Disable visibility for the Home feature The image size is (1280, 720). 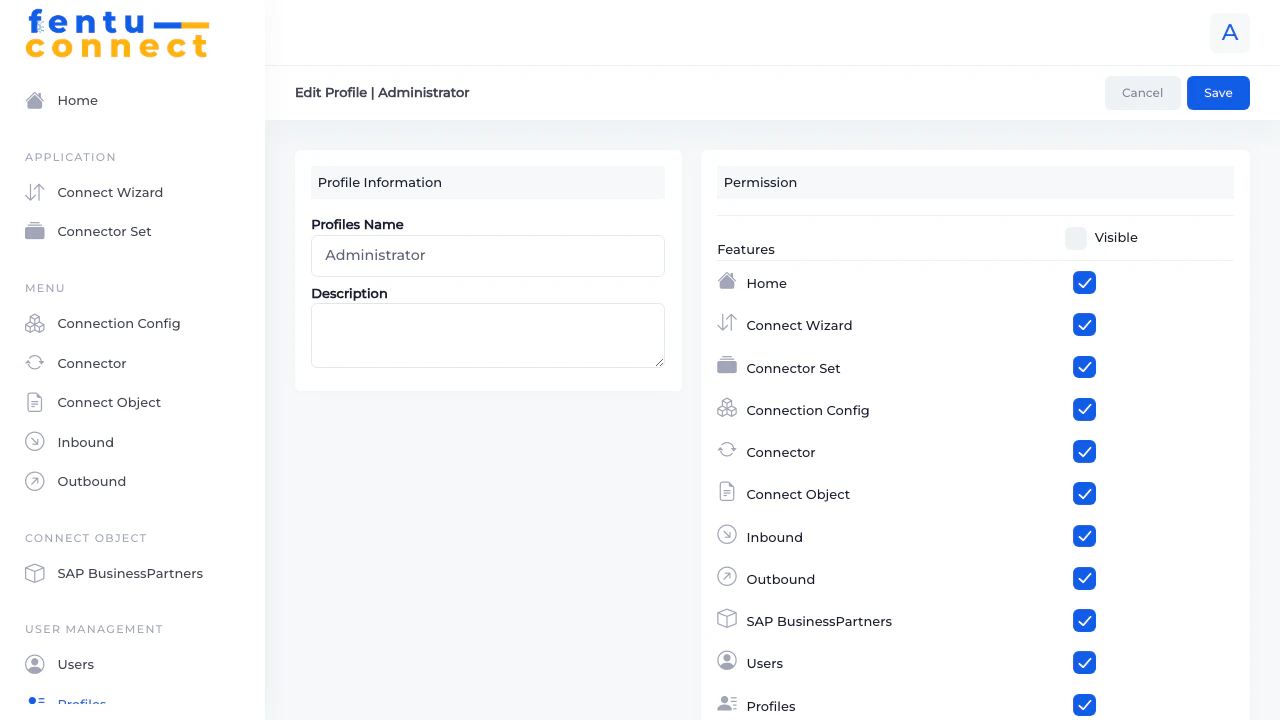(x=1084, y=283)
